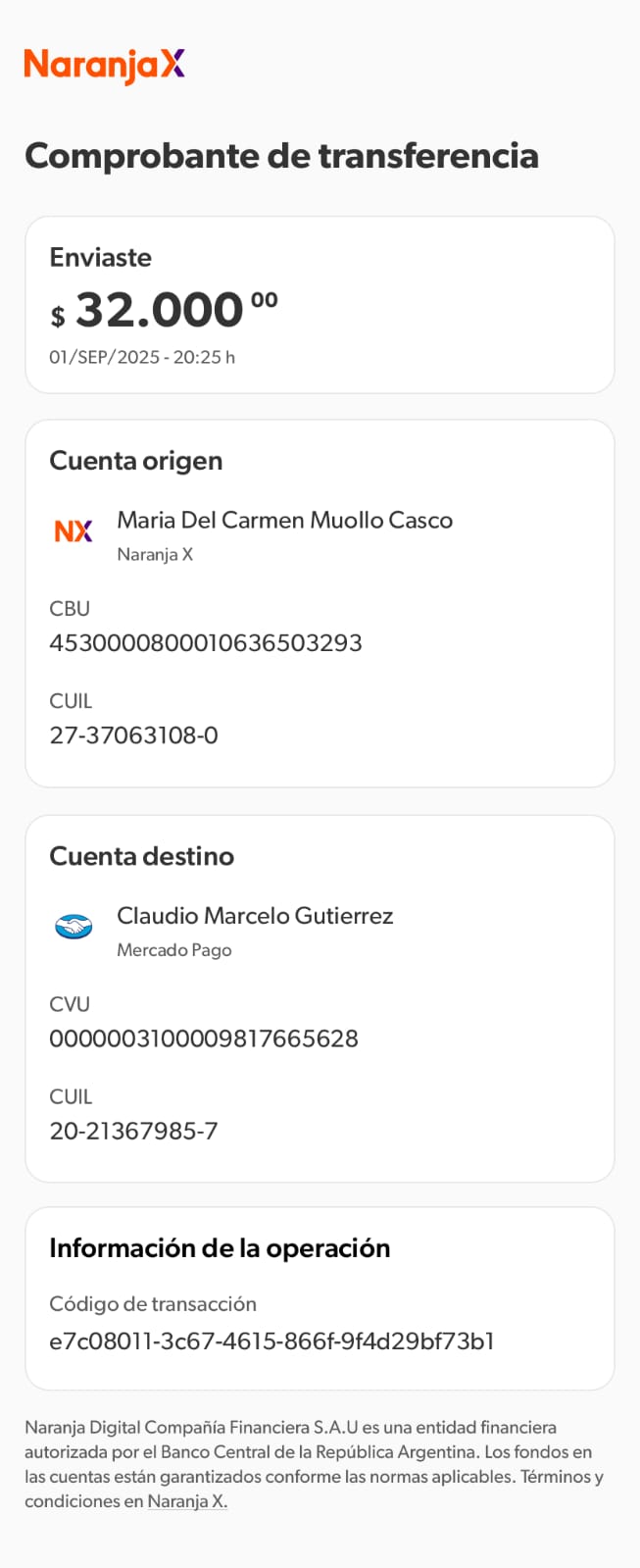Select sender name Maria Del Carmen Muollo Casco
Viewport: 640px width, 1568px height.
tap(284, 520)
